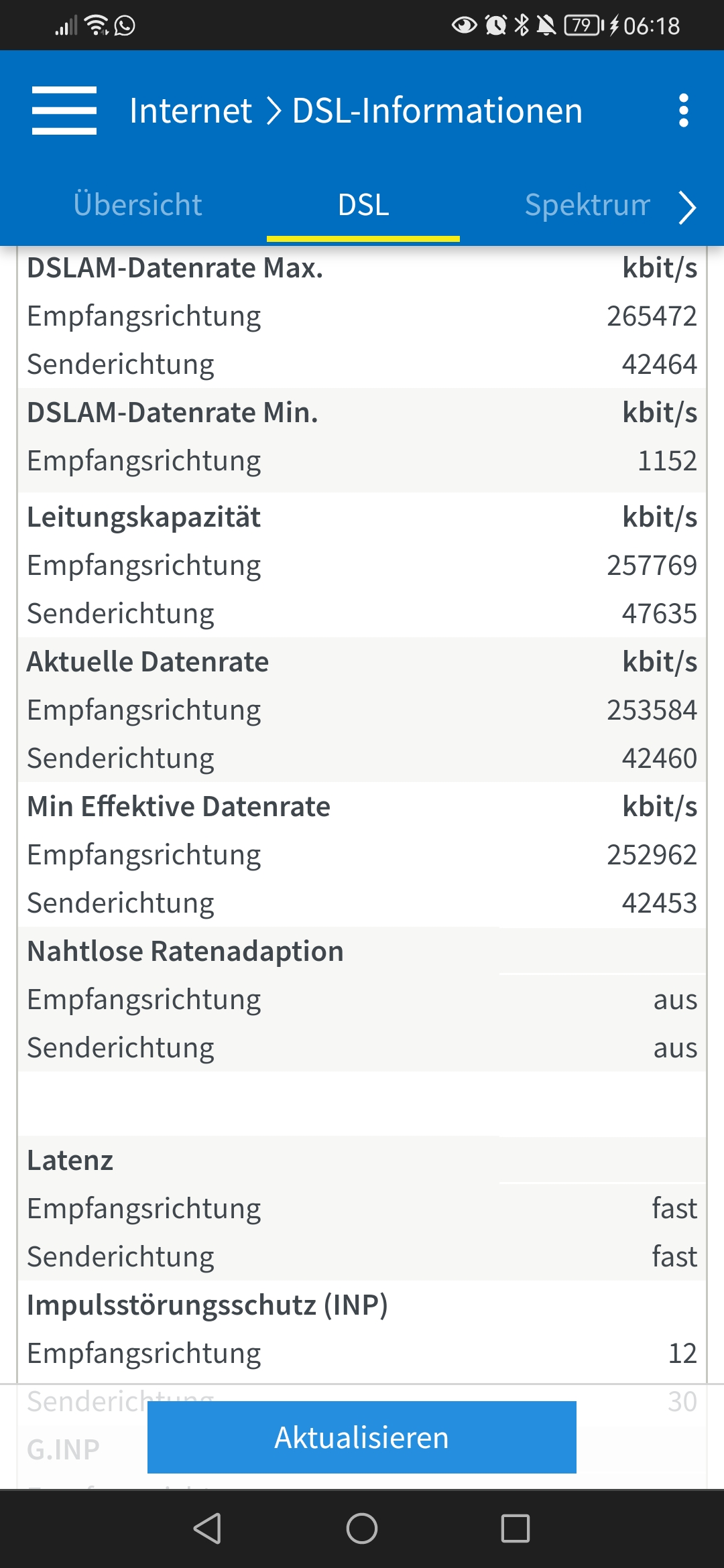Tap the Wi-Fi status icon

(x=98, y=25)
